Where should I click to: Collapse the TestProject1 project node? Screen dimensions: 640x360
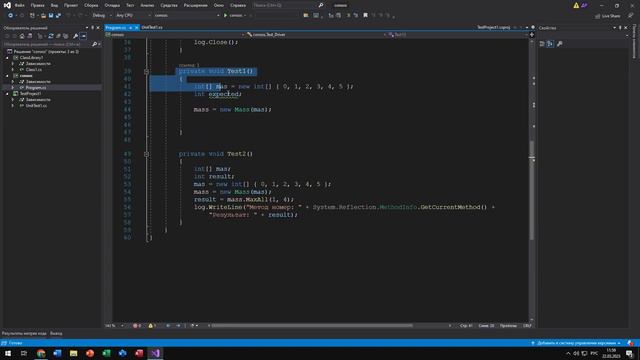click(x=7, y=94)
